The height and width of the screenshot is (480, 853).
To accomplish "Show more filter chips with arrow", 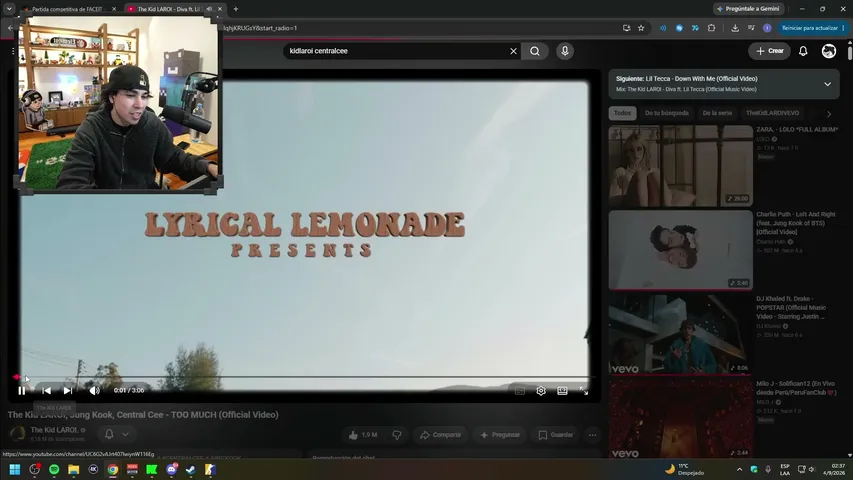I will (829, 114).
